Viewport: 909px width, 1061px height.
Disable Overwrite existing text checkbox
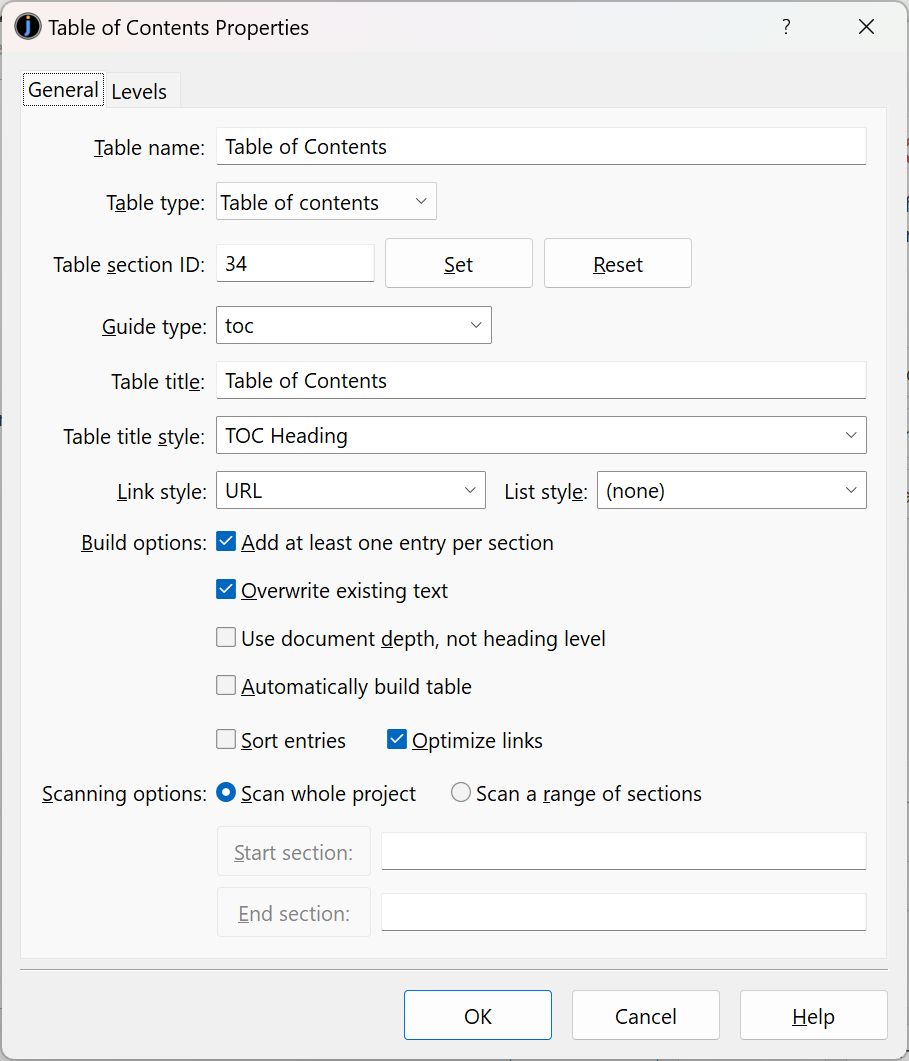click(x=226, y=590)
